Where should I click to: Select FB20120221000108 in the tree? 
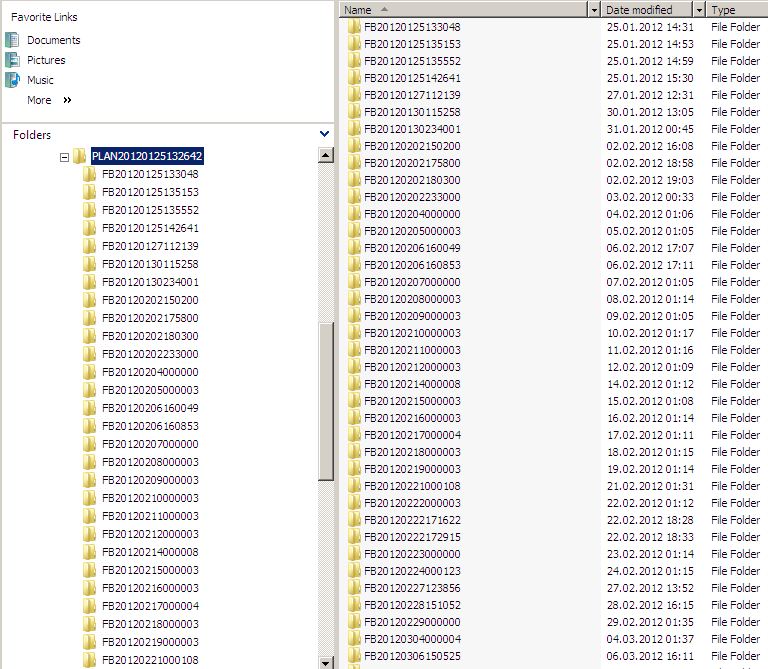point(150,660)
